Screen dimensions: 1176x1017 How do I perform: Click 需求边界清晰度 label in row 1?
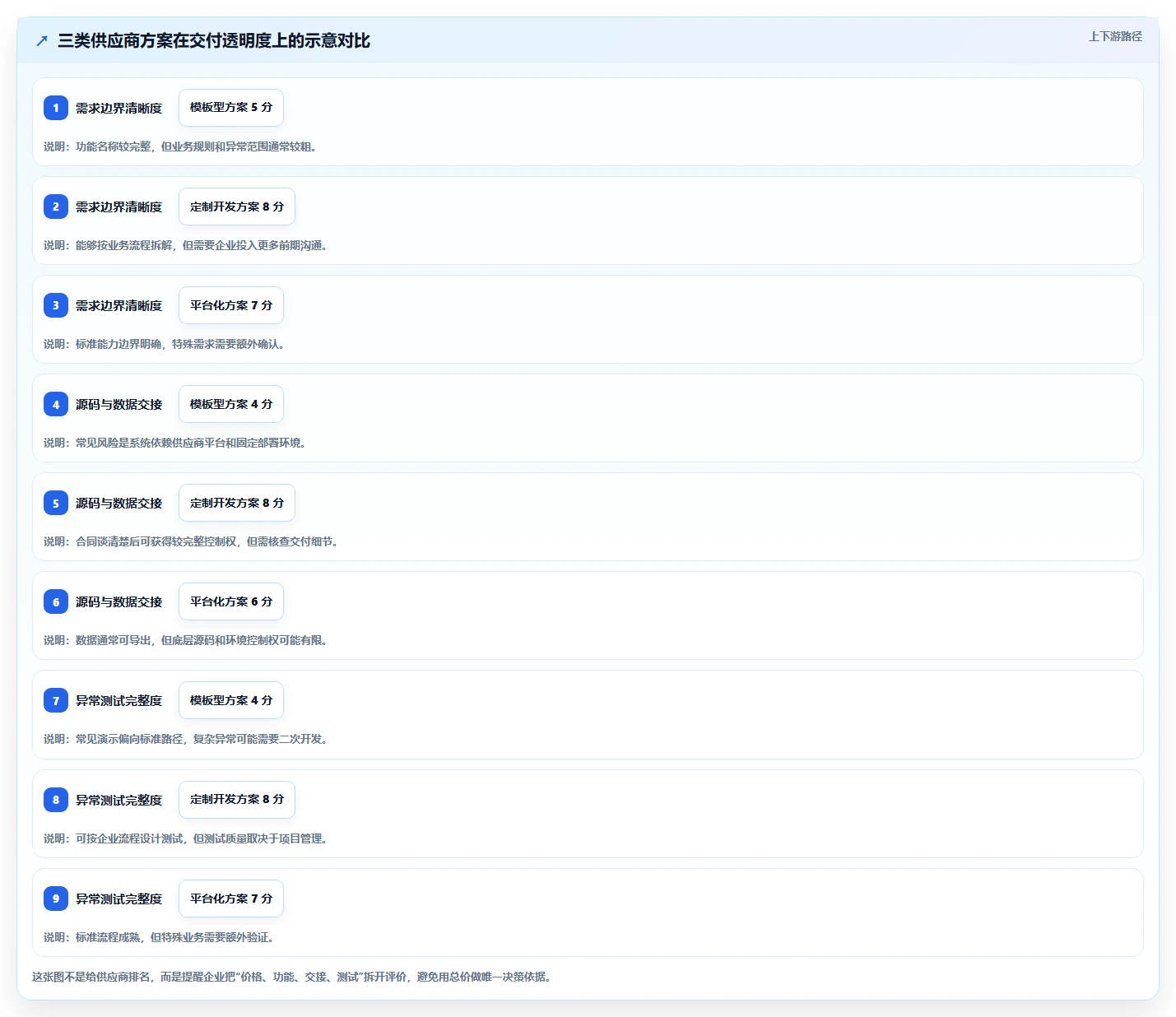point(119,108)
